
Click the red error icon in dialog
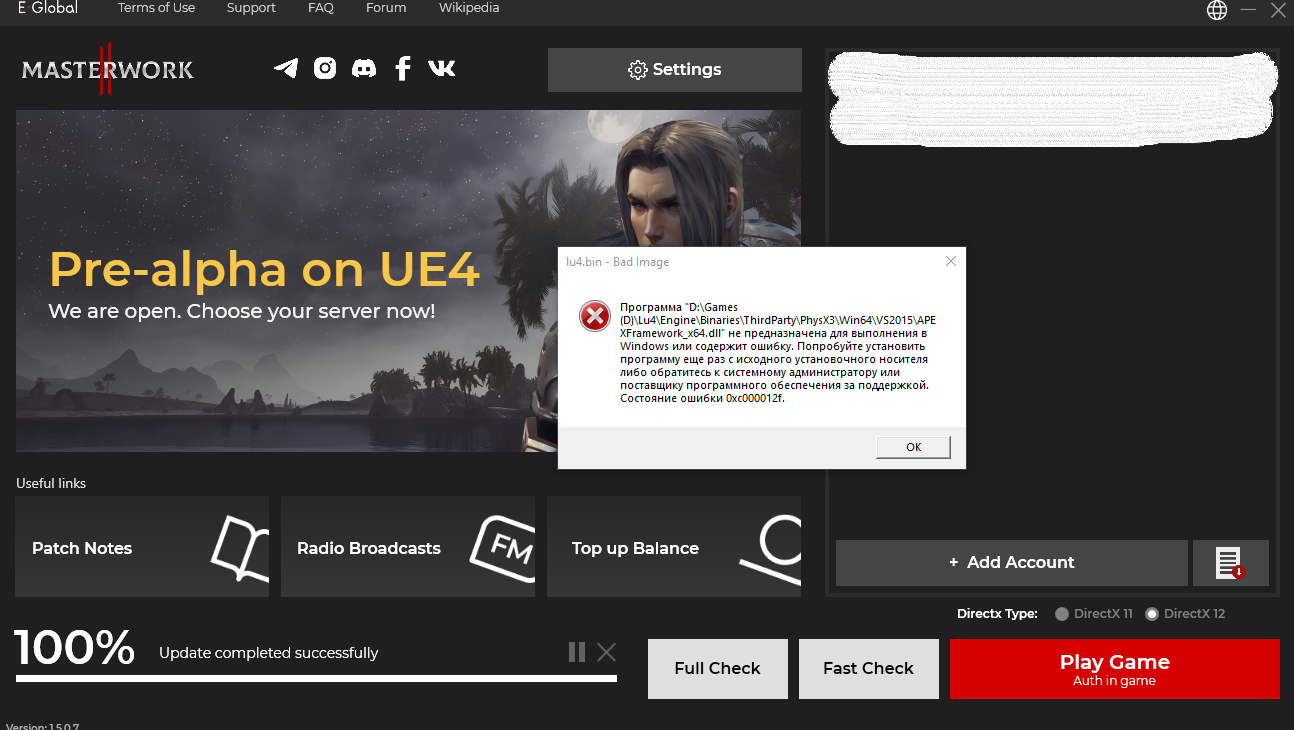595,316
